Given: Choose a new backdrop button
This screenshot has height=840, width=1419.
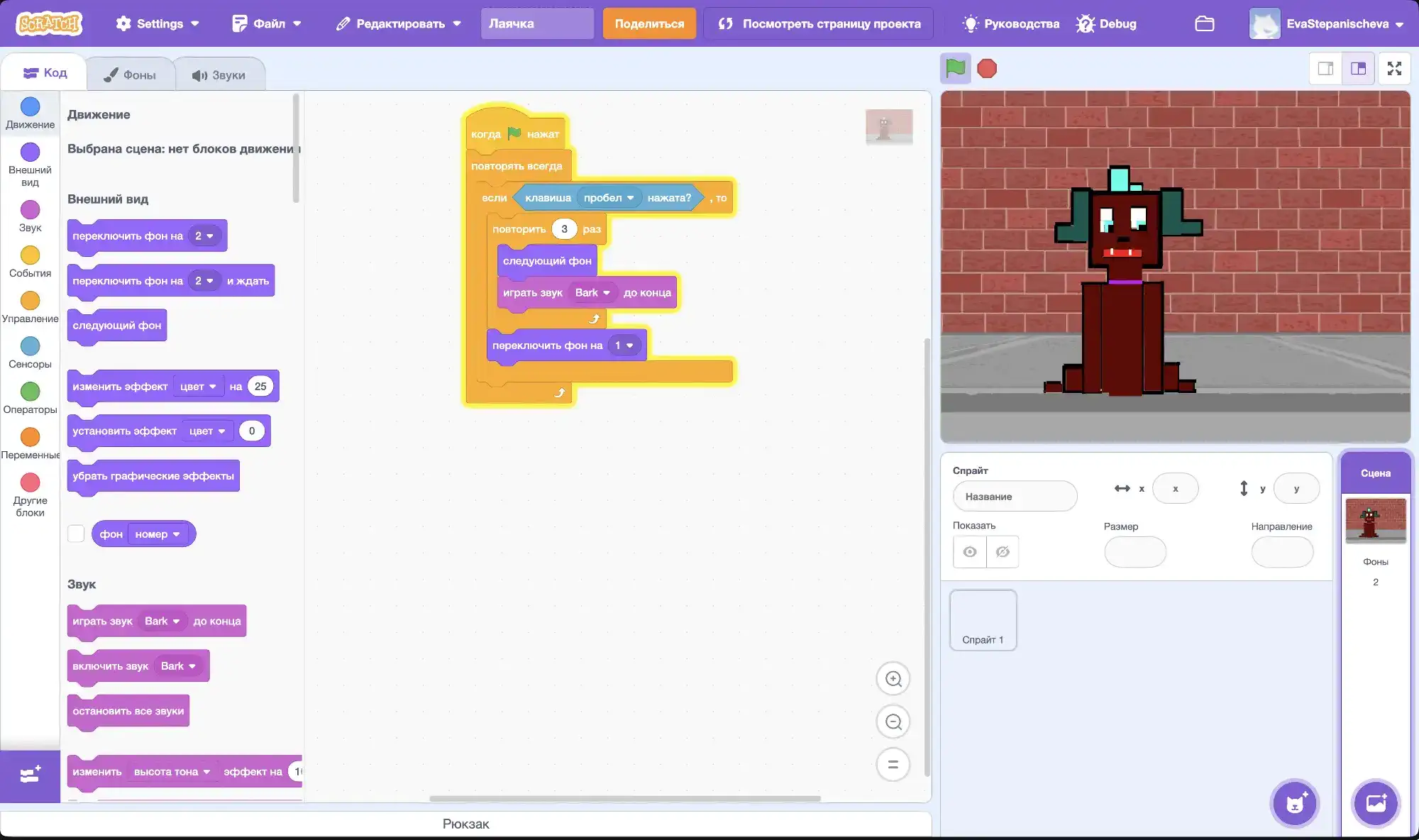Looking at the screenshot, I should pos(1375,803).
